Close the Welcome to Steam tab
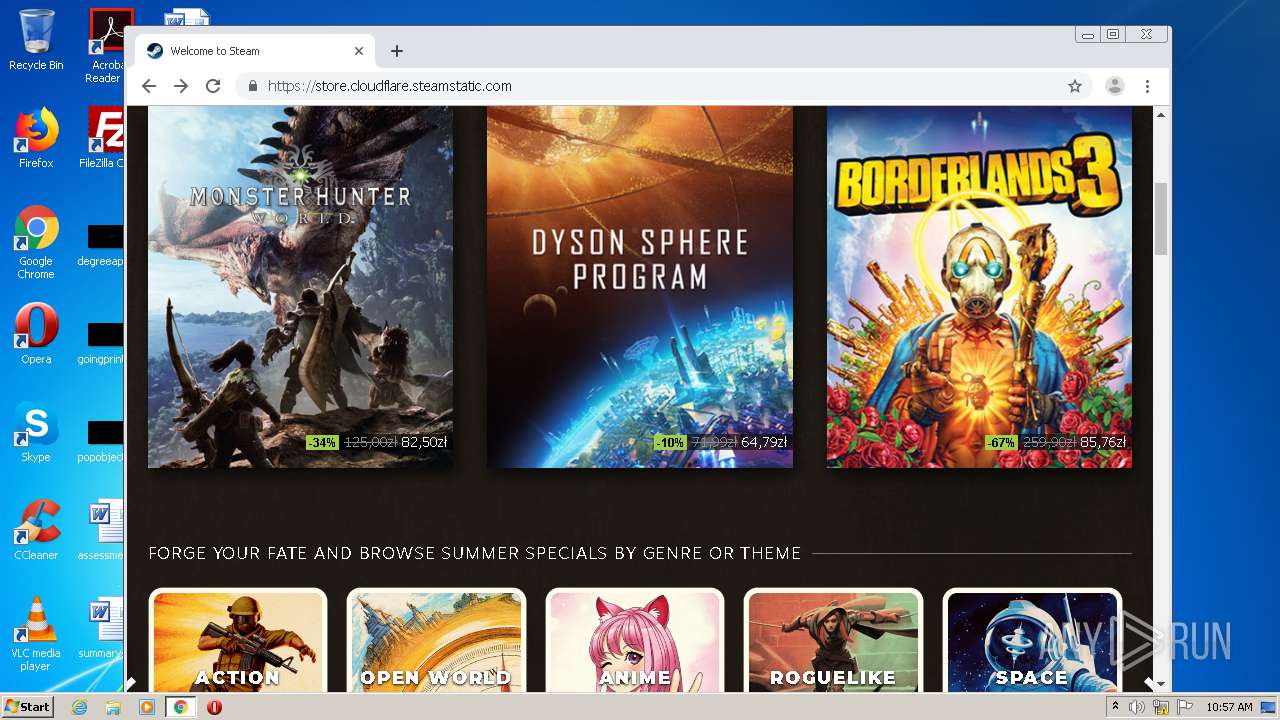 359,51
